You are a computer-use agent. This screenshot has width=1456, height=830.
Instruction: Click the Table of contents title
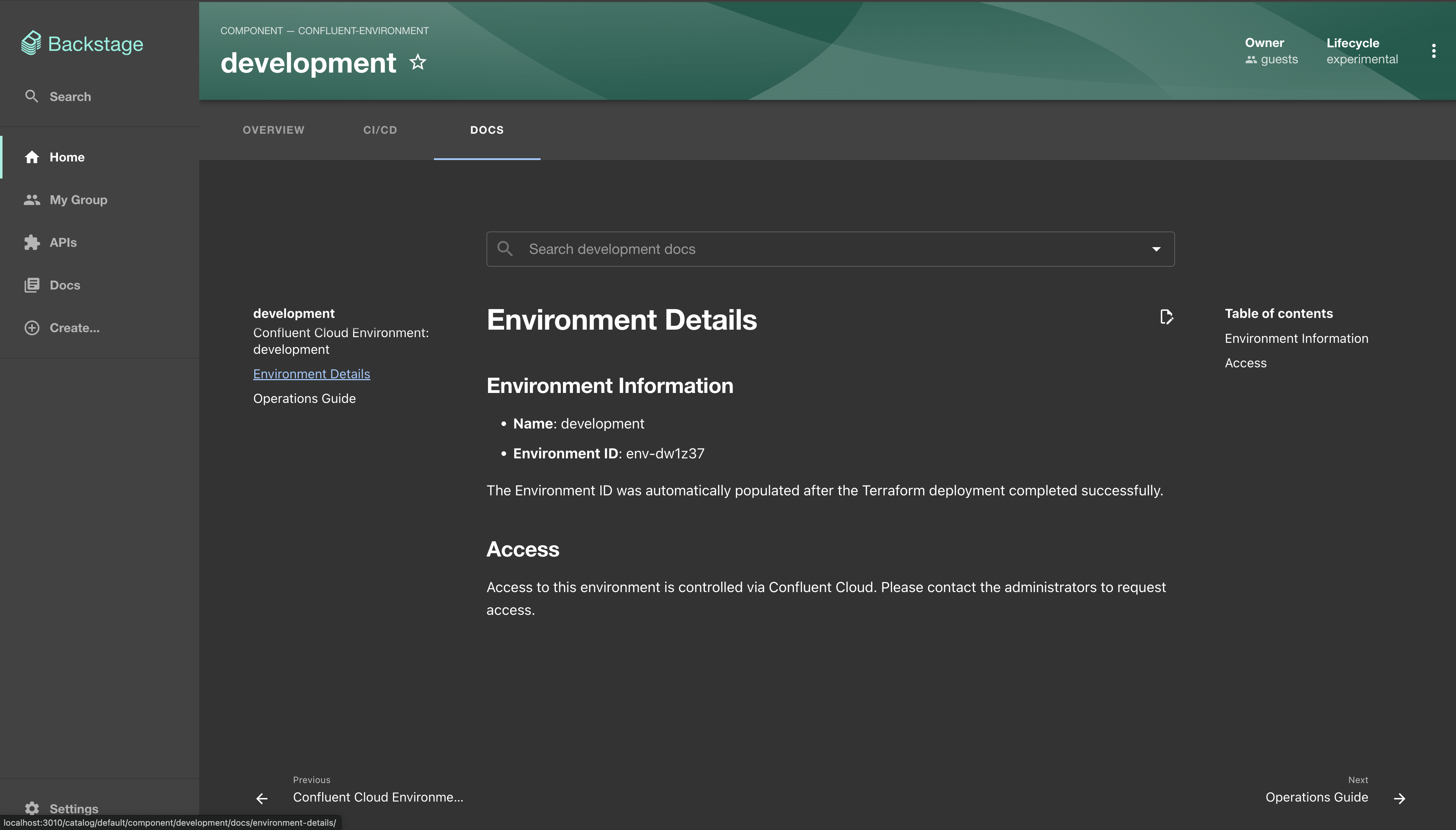[x=1279, y=313]
